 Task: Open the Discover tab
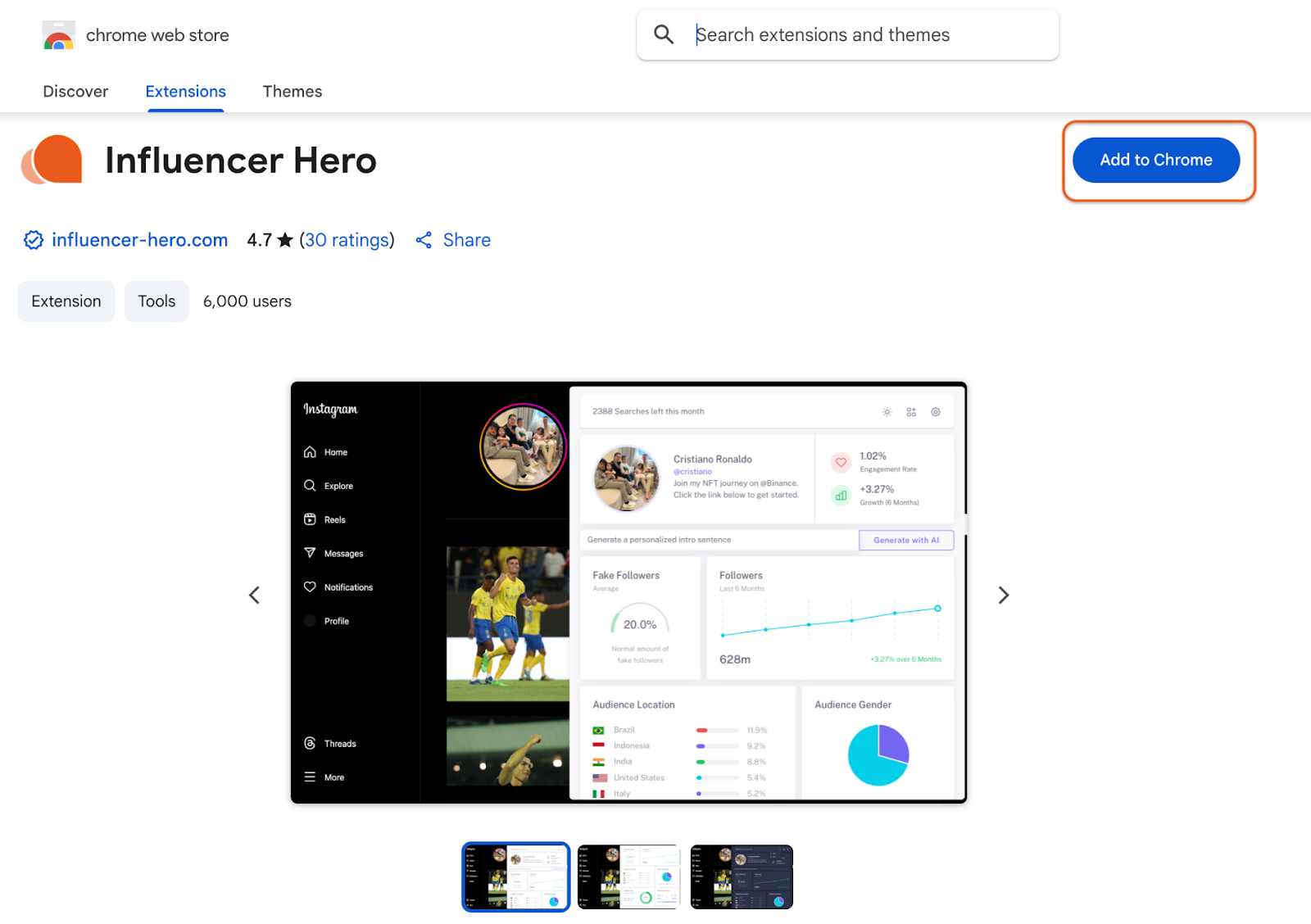tap(75, 92)
